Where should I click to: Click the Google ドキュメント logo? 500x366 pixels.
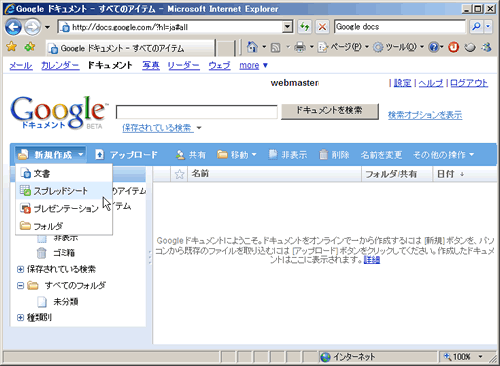coord(58,113)
